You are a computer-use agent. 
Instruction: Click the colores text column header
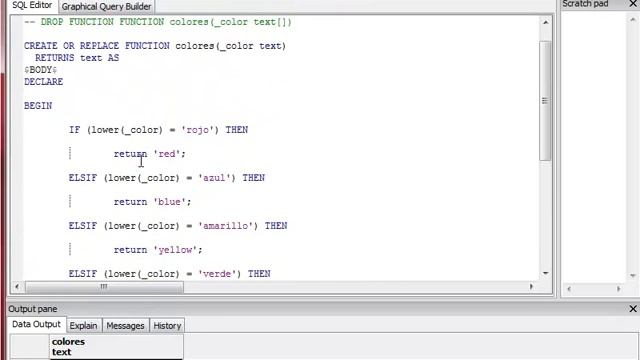(x=116, y=347)
